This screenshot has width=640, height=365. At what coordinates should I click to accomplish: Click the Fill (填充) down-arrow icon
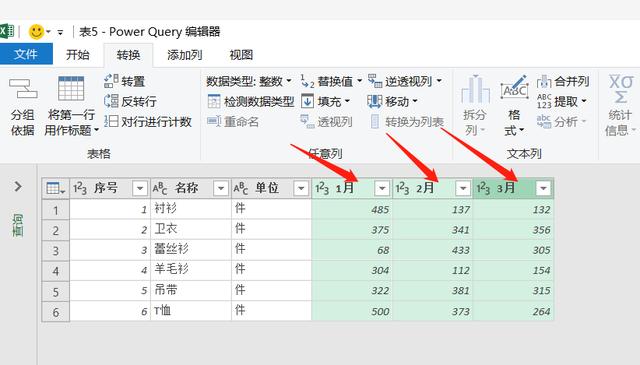(307, 101)
